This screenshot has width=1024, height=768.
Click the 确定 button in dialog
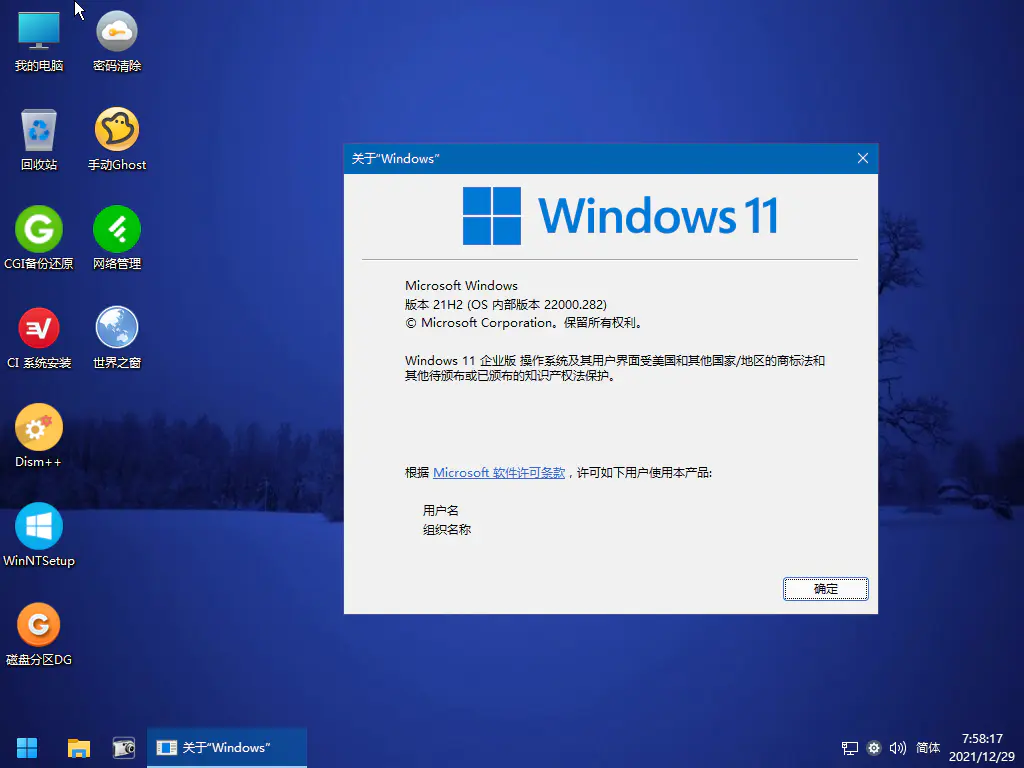click(825, 589)
